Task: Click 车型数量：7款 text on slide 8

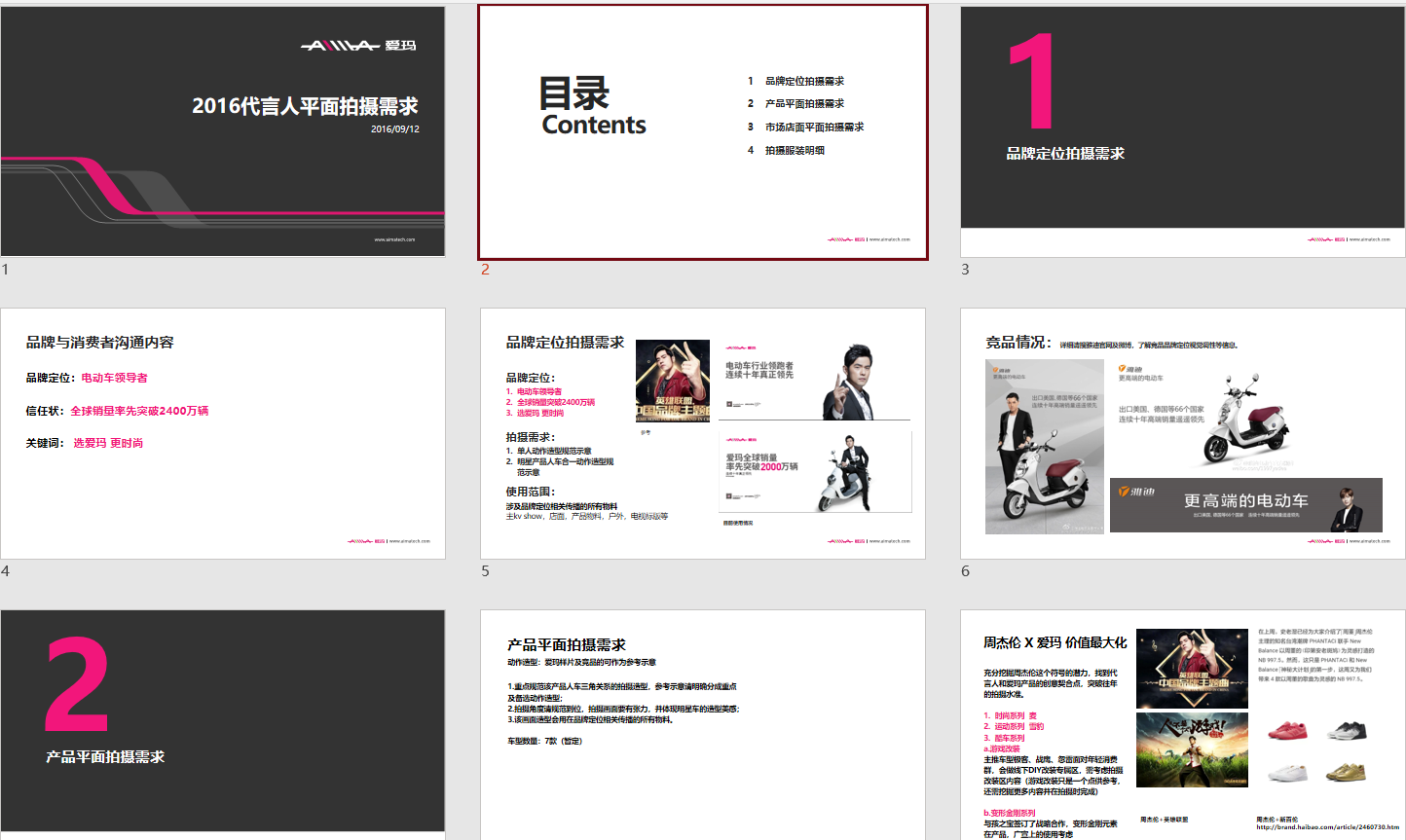Action: [543, 742]
